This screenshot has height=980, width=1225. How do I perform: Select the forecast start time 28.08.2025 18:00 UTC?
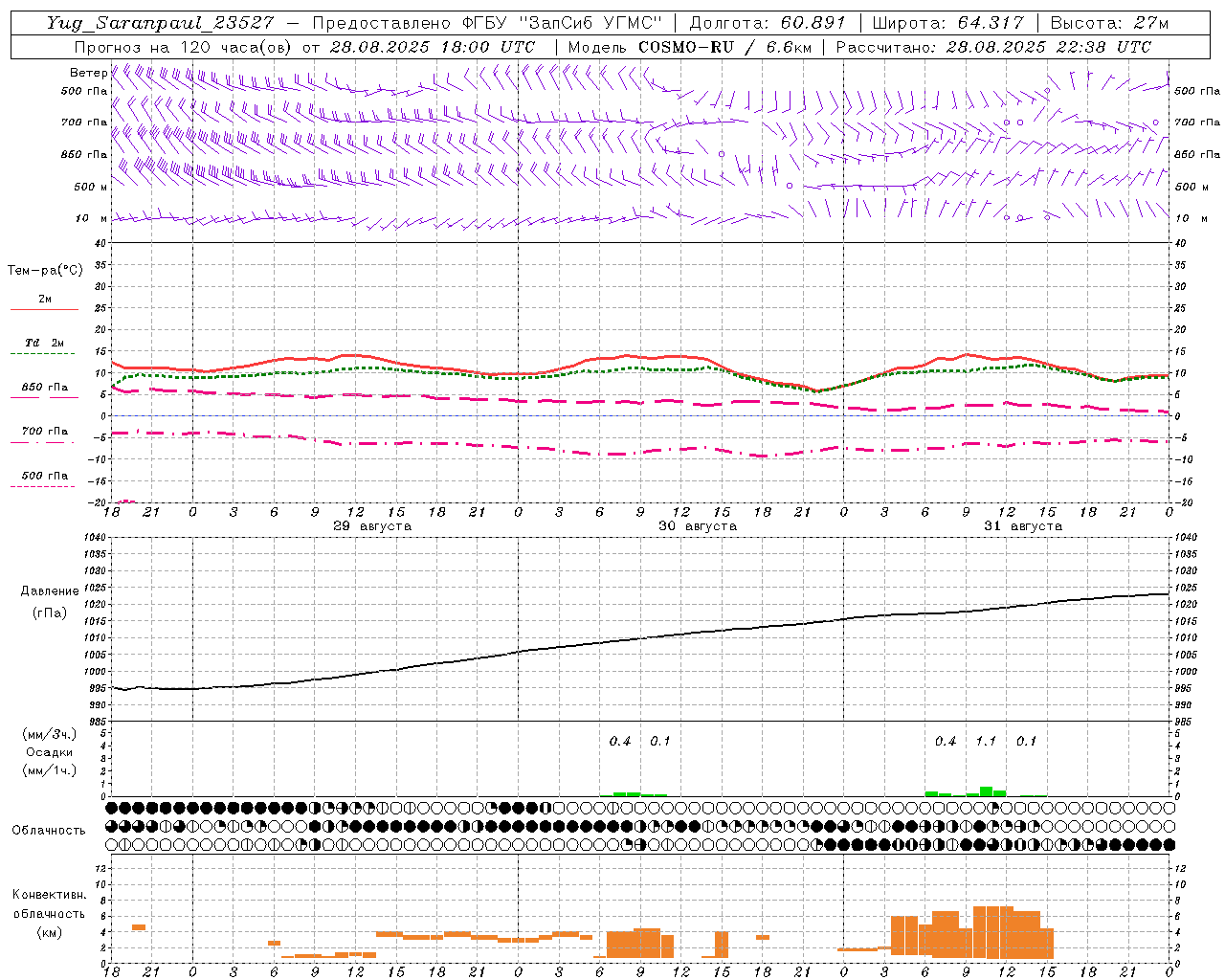pyautogui.click(x=433, y=47)
